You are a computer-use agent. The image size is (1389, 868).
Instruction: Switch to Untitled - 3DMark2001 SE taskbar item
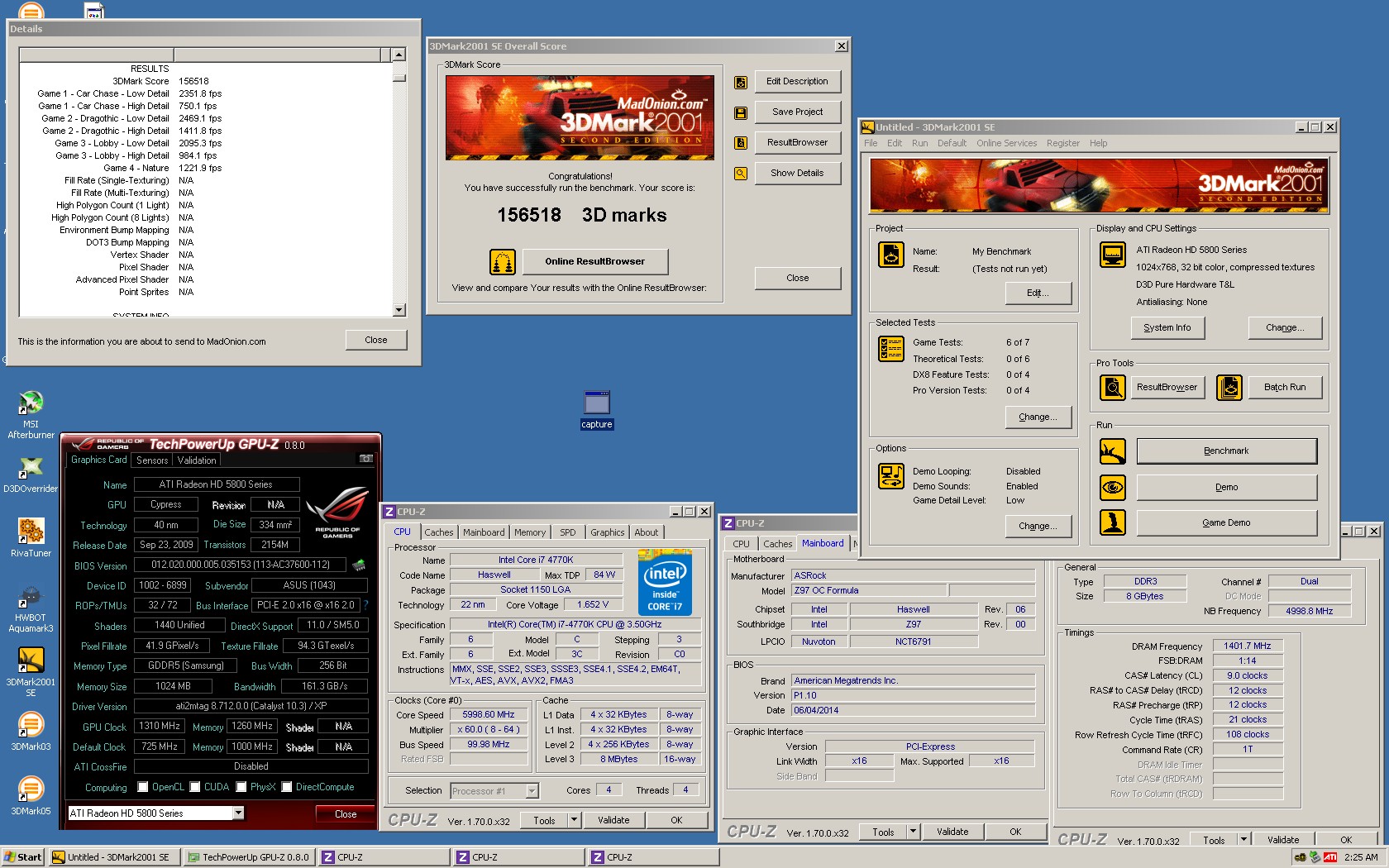tap(114, 857)
